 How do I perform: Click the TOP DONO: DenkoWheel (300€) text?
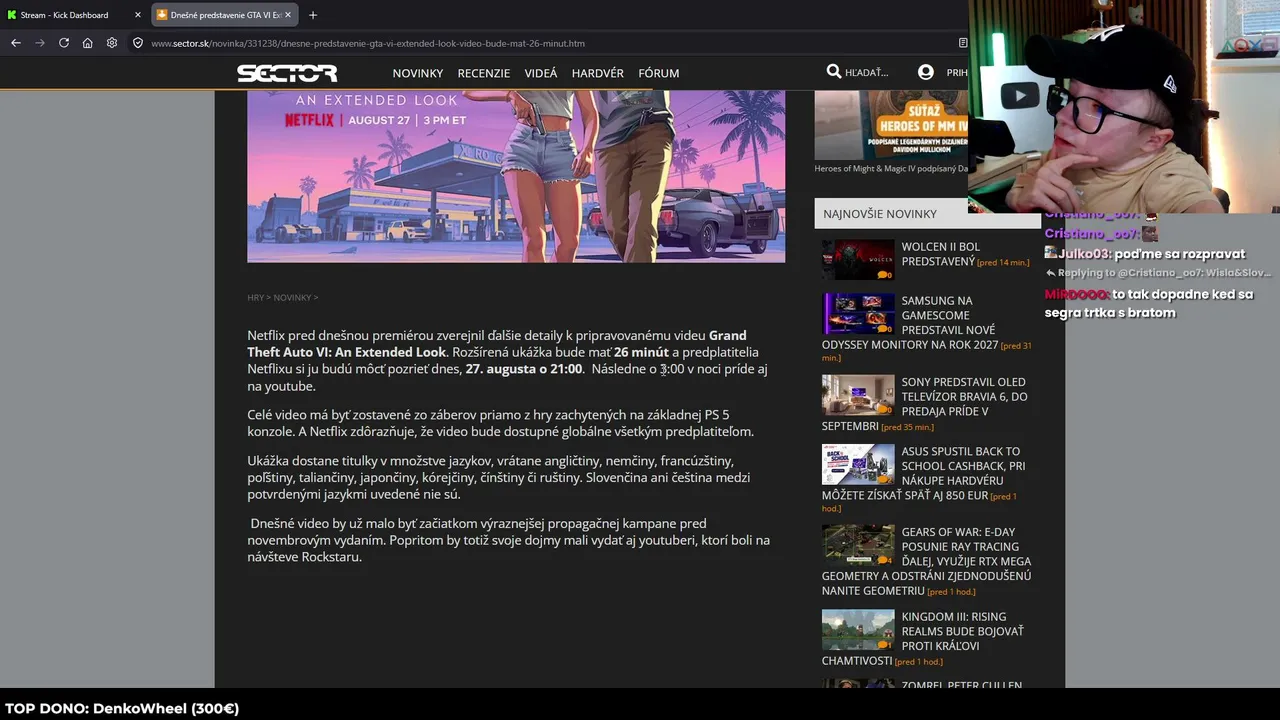tap(122, 708)
